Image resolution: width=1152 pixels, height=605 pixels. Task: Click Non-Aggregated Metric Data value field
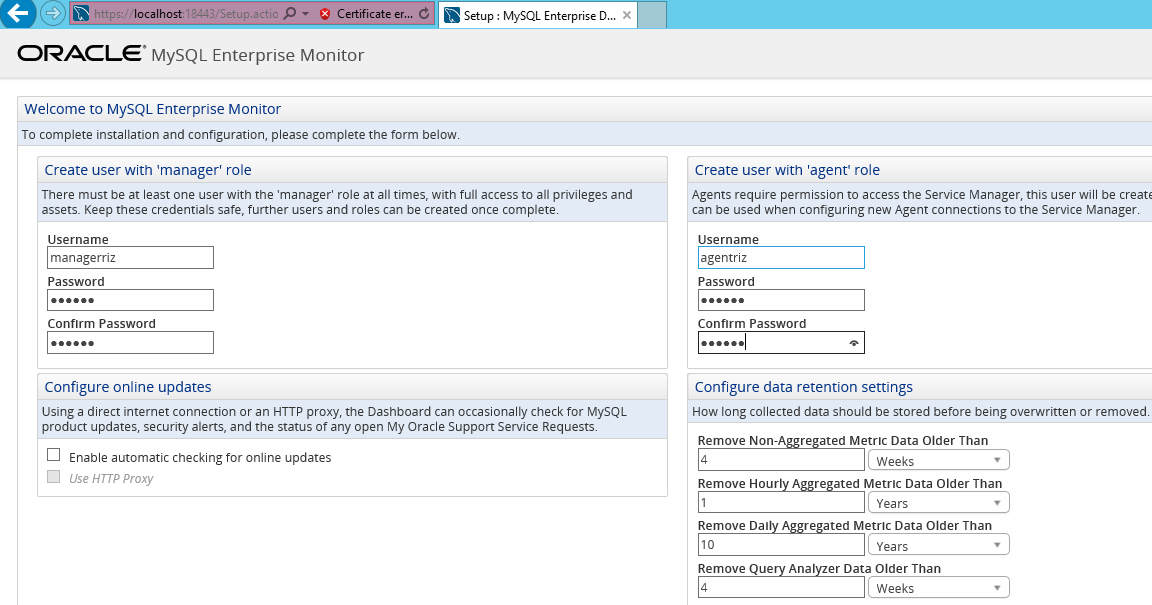781,460
